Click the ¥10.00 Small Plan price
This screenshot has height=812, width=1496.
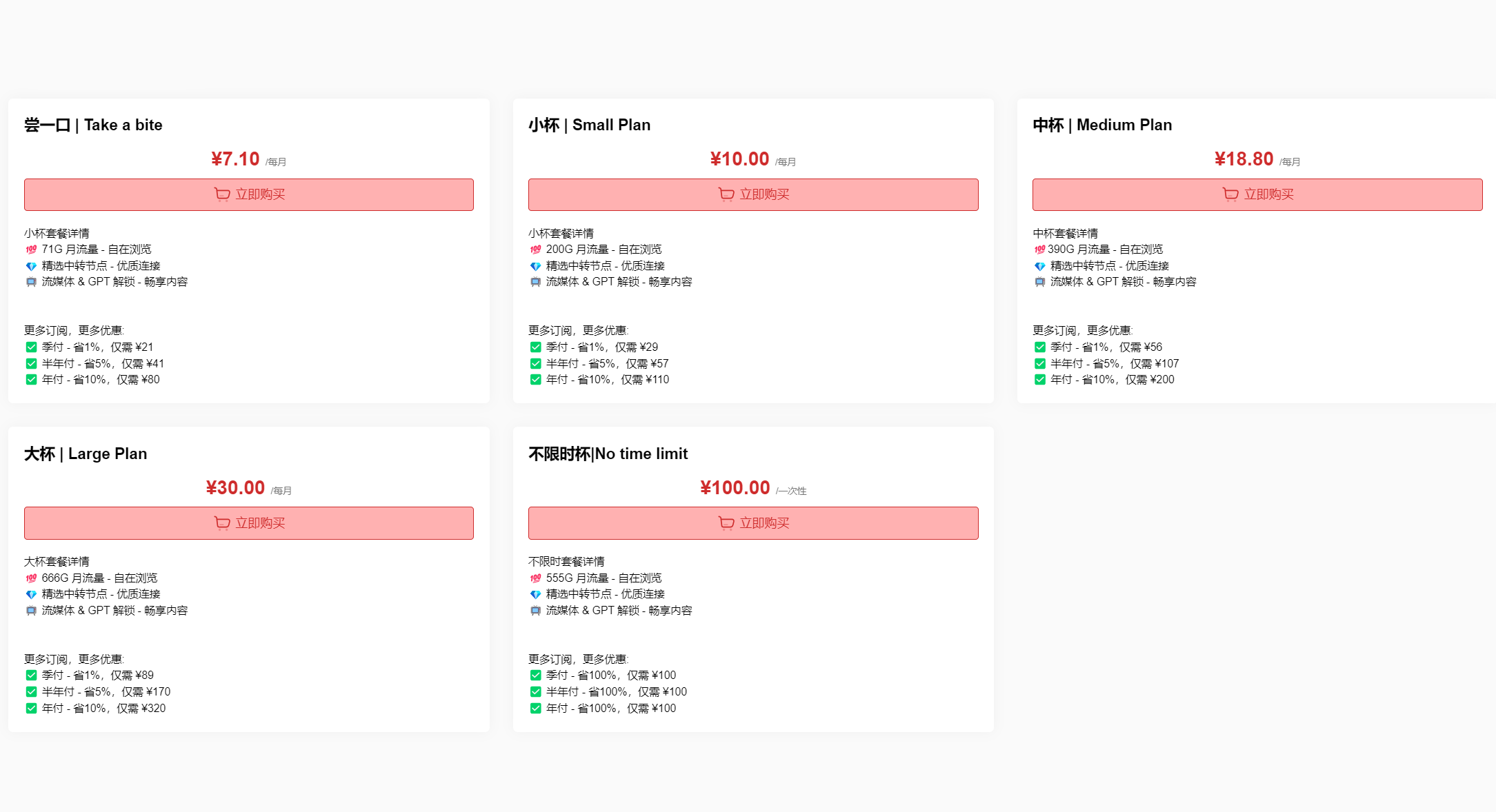(x=739, y=159)
